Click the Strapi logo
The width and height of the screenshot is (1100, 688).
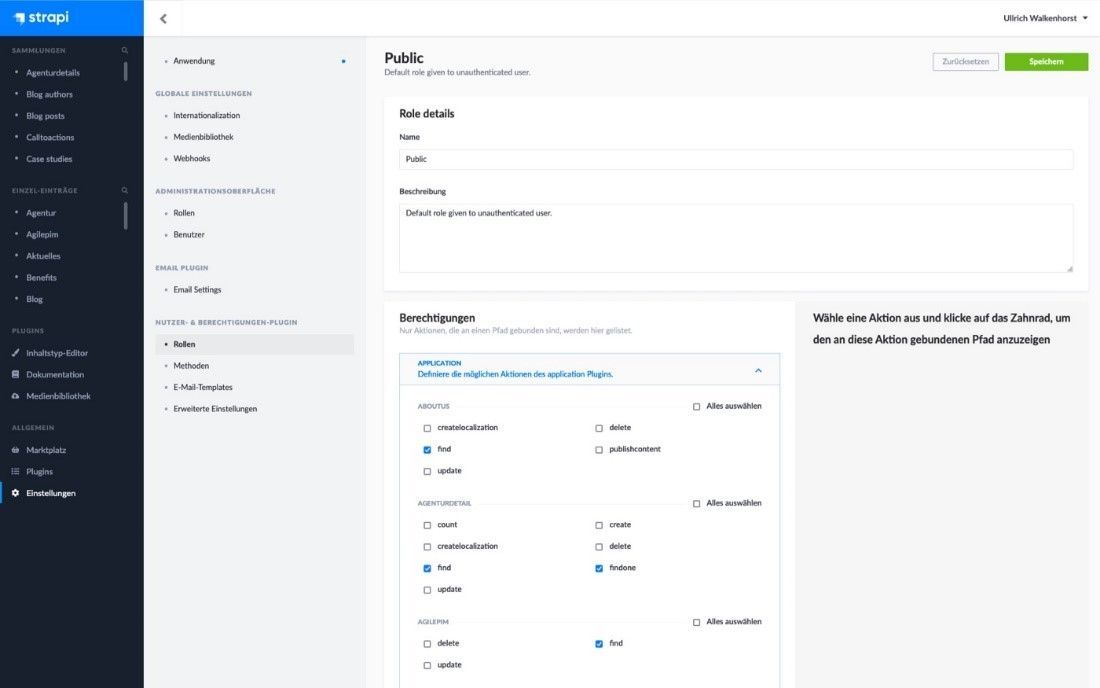[x=40, y=16]
